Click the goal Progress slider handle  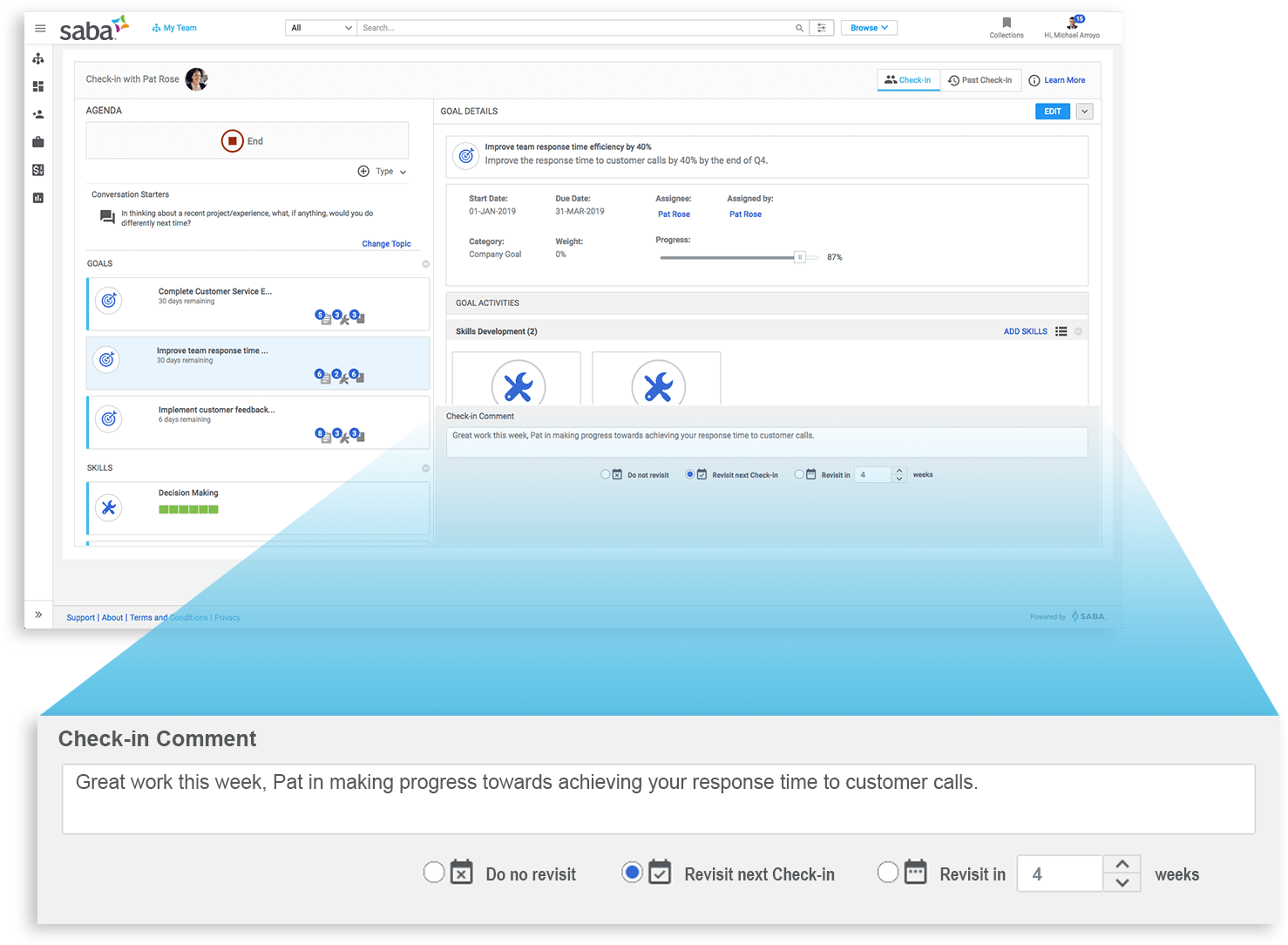[x=799, y=257]
